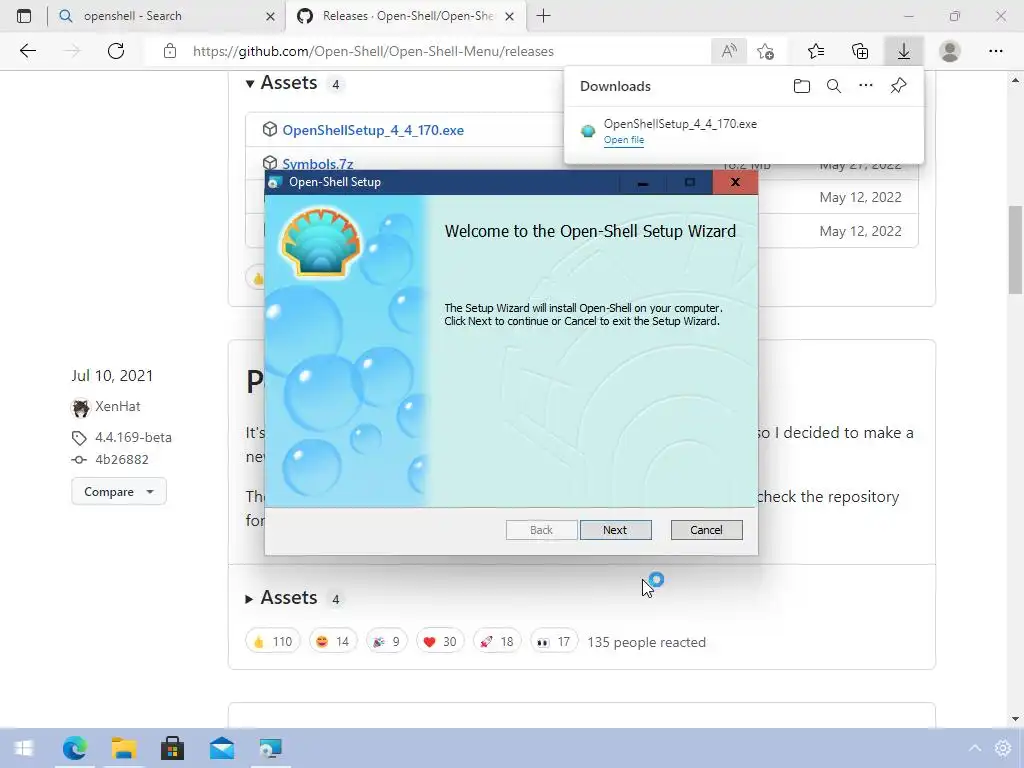This screenshot has width=1024, height=768.
Task: Click the Downloads toolbar button in Edge
Action: pos(903,51)
